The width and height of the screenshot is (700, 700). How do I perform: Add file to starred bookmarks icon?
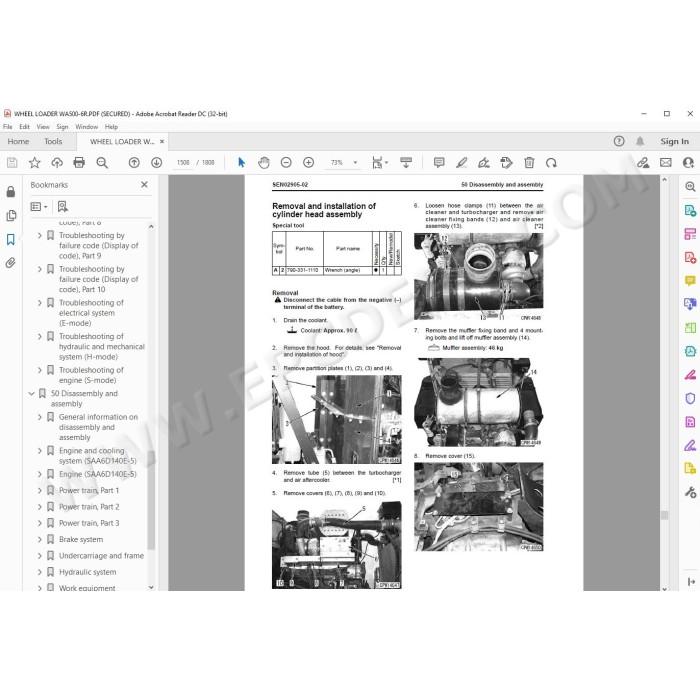(34, 163)
